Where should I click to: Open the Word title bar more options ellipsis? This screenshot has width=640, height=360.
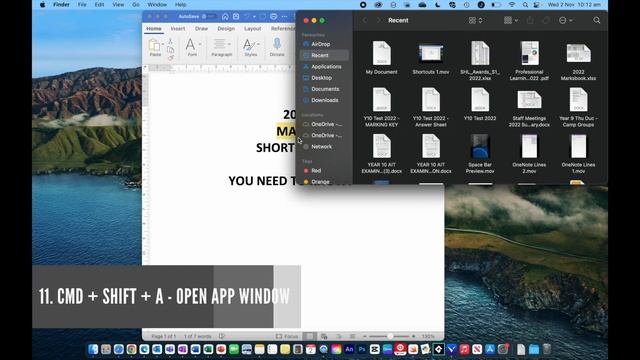pyautogui.click(x=284, y=16)
